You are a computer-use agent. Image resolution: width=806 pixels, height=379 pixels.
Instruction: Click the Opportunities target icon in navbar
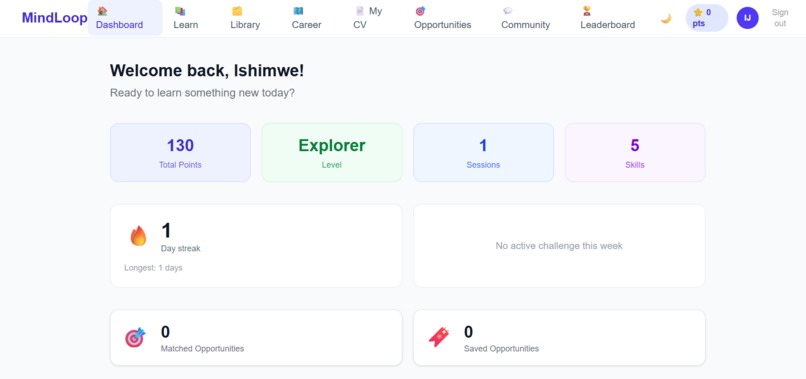pos(420,11)
